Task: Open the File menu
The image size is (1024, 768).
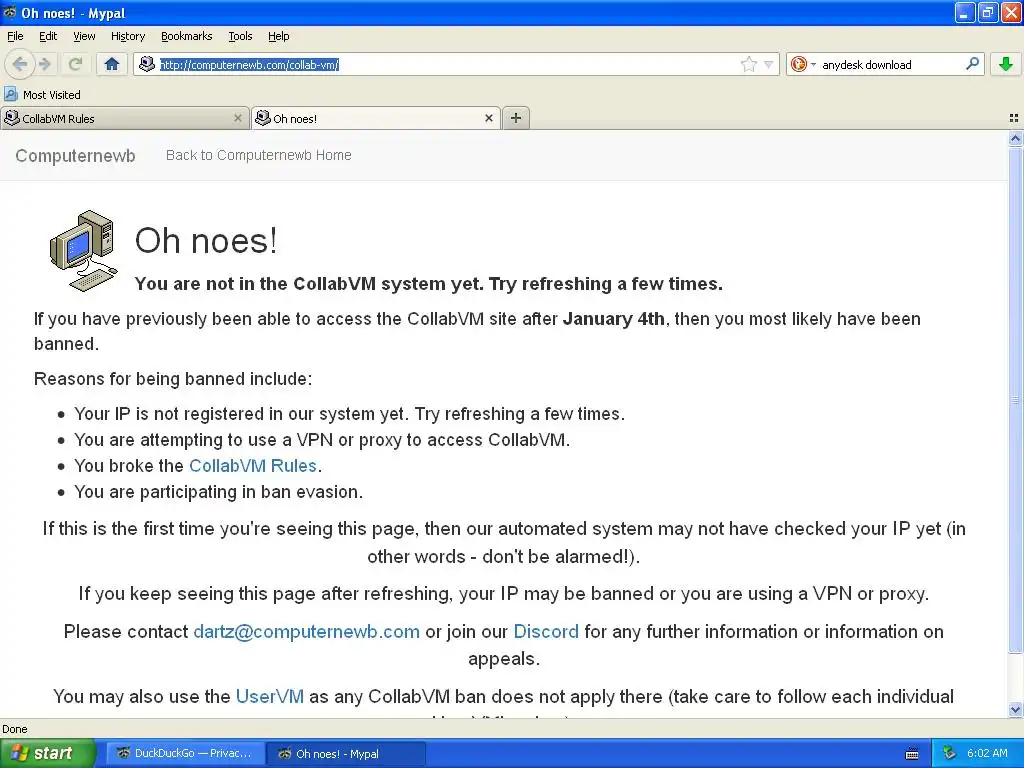Action: click(15, 36)
